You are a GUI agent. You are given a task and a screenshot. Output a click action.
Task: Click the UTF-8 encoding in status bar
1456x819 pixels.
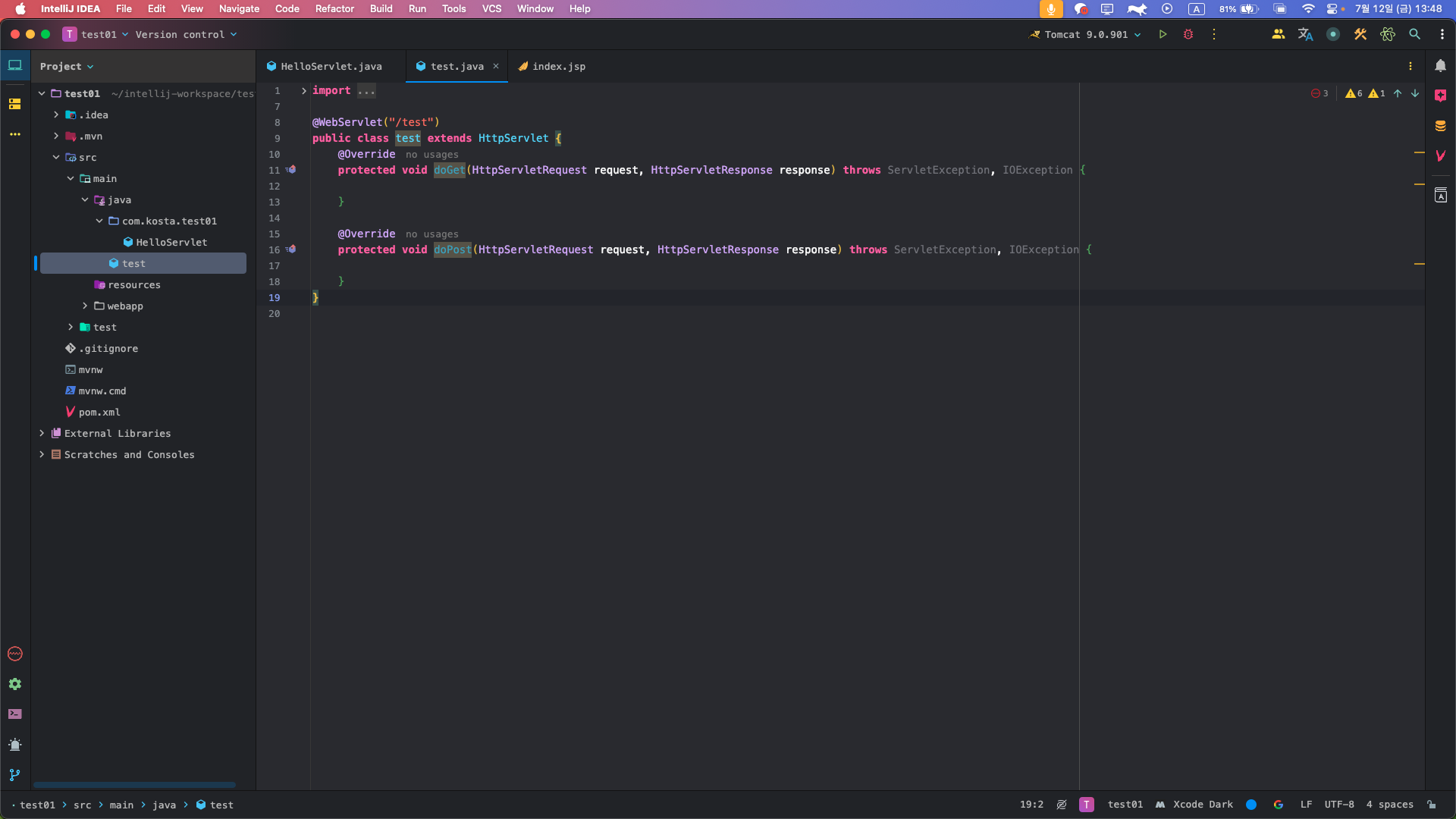(x=1338, y=805)
